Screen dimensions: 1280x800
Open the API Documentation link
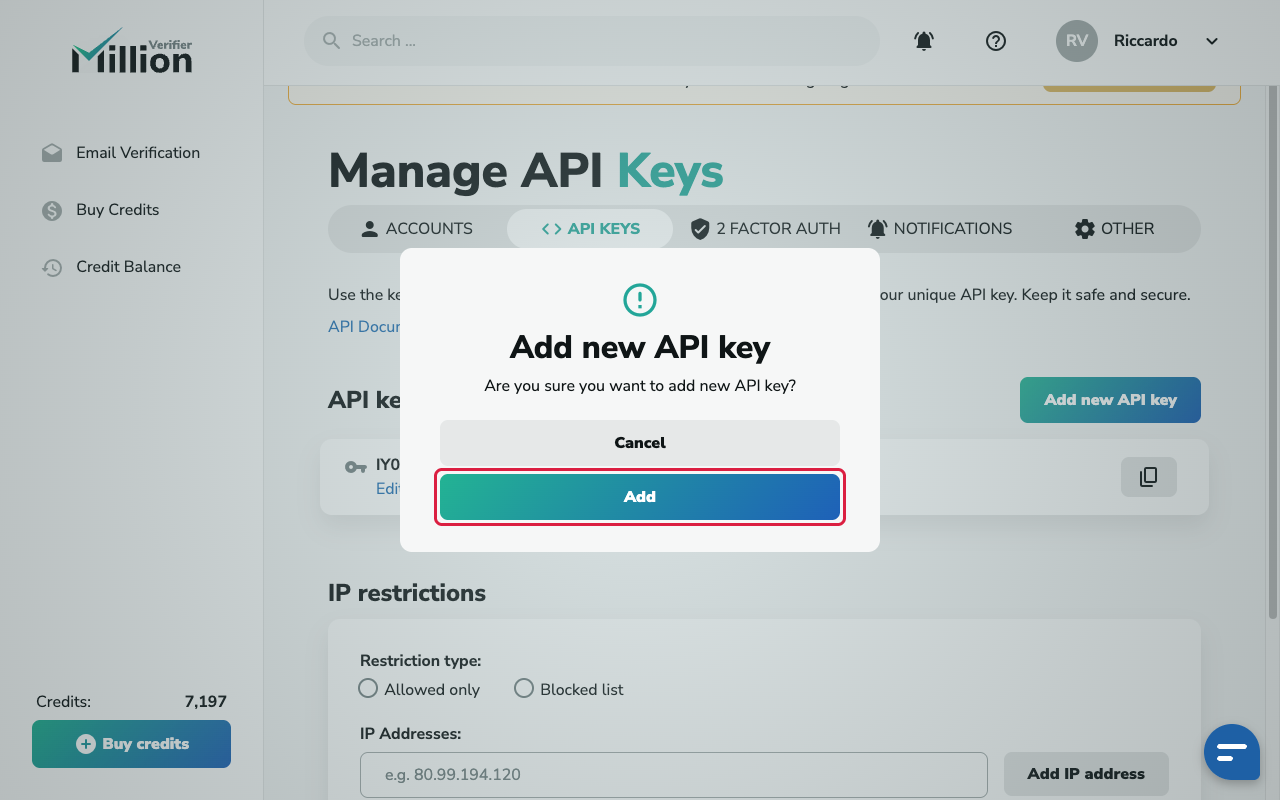point(364,326)
